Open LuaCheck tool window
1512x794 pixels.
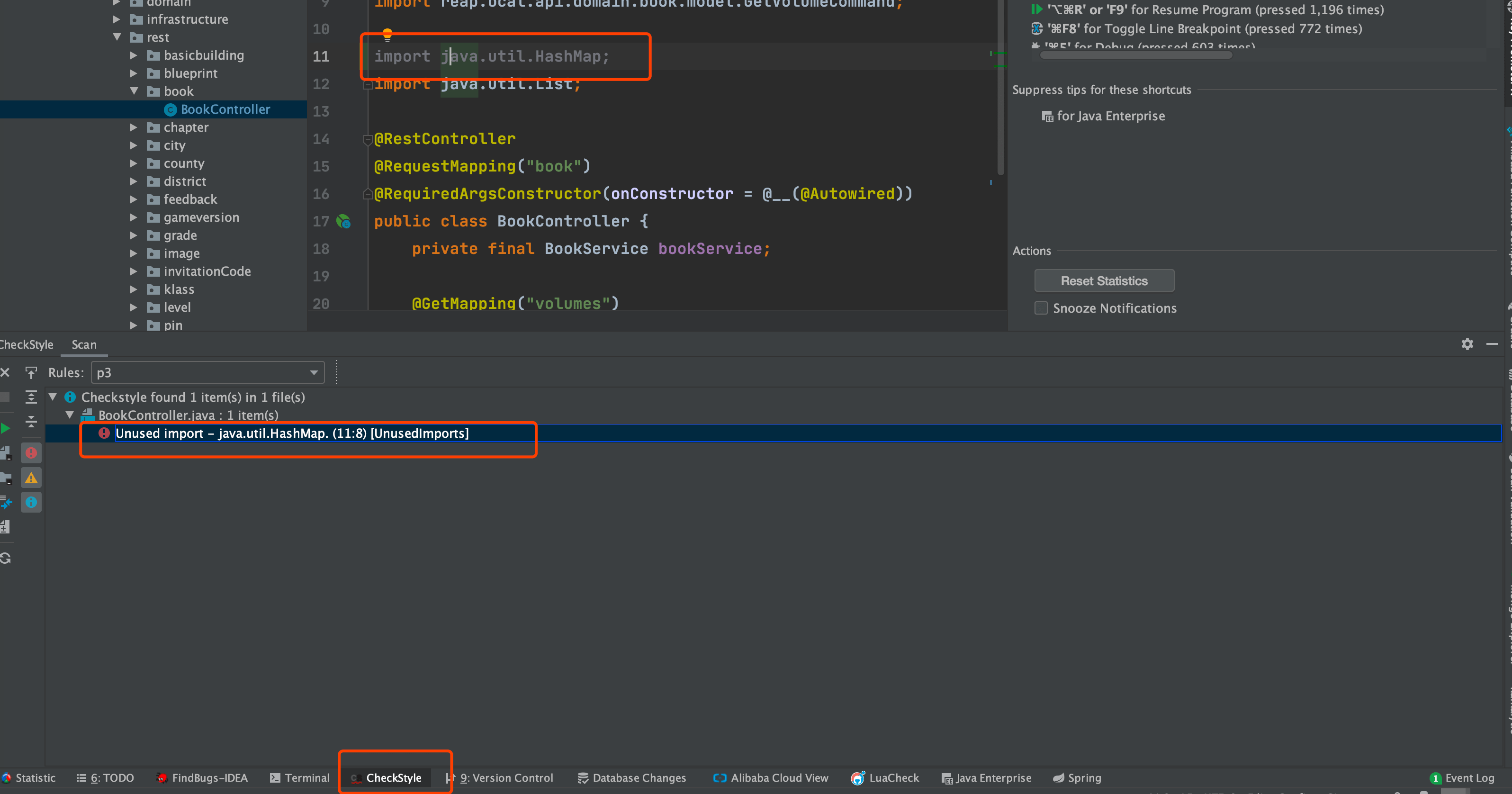885,778
